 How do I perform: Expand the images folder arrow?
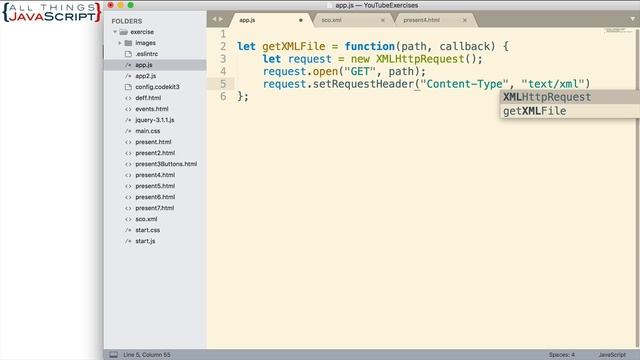point(120,43)
